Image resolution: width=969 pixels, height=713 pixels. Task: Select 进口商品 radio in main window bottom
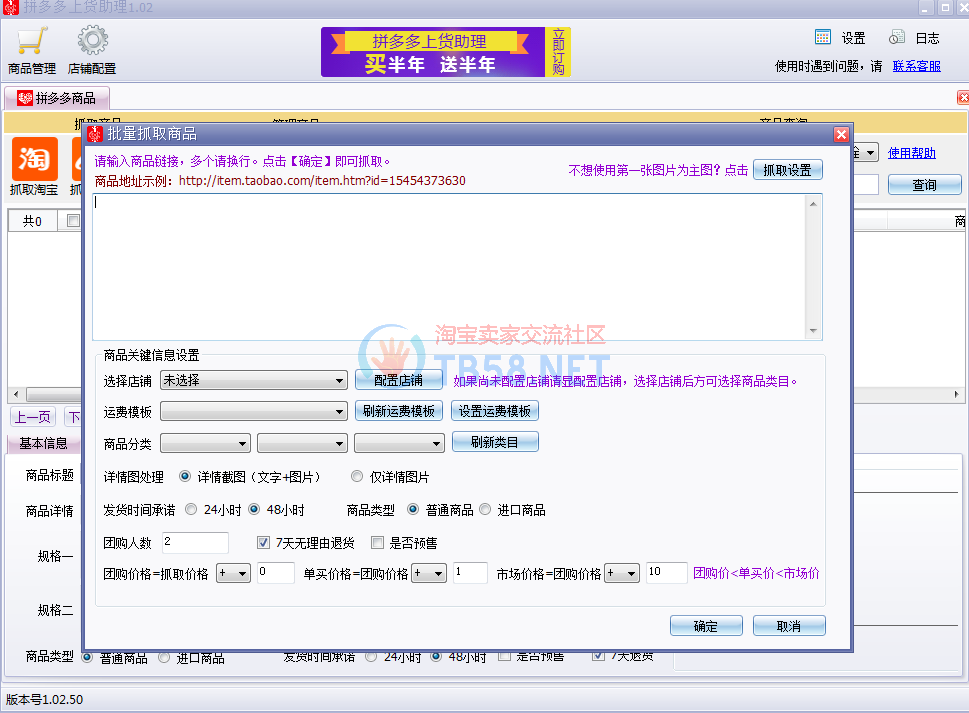pyautogui.click(x=164, y=657)
